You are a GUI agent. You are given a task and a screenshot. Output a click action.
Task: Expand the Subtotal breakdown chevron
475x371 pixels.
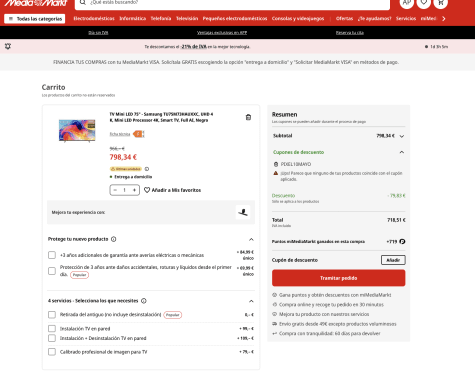[x=402, y=136]
